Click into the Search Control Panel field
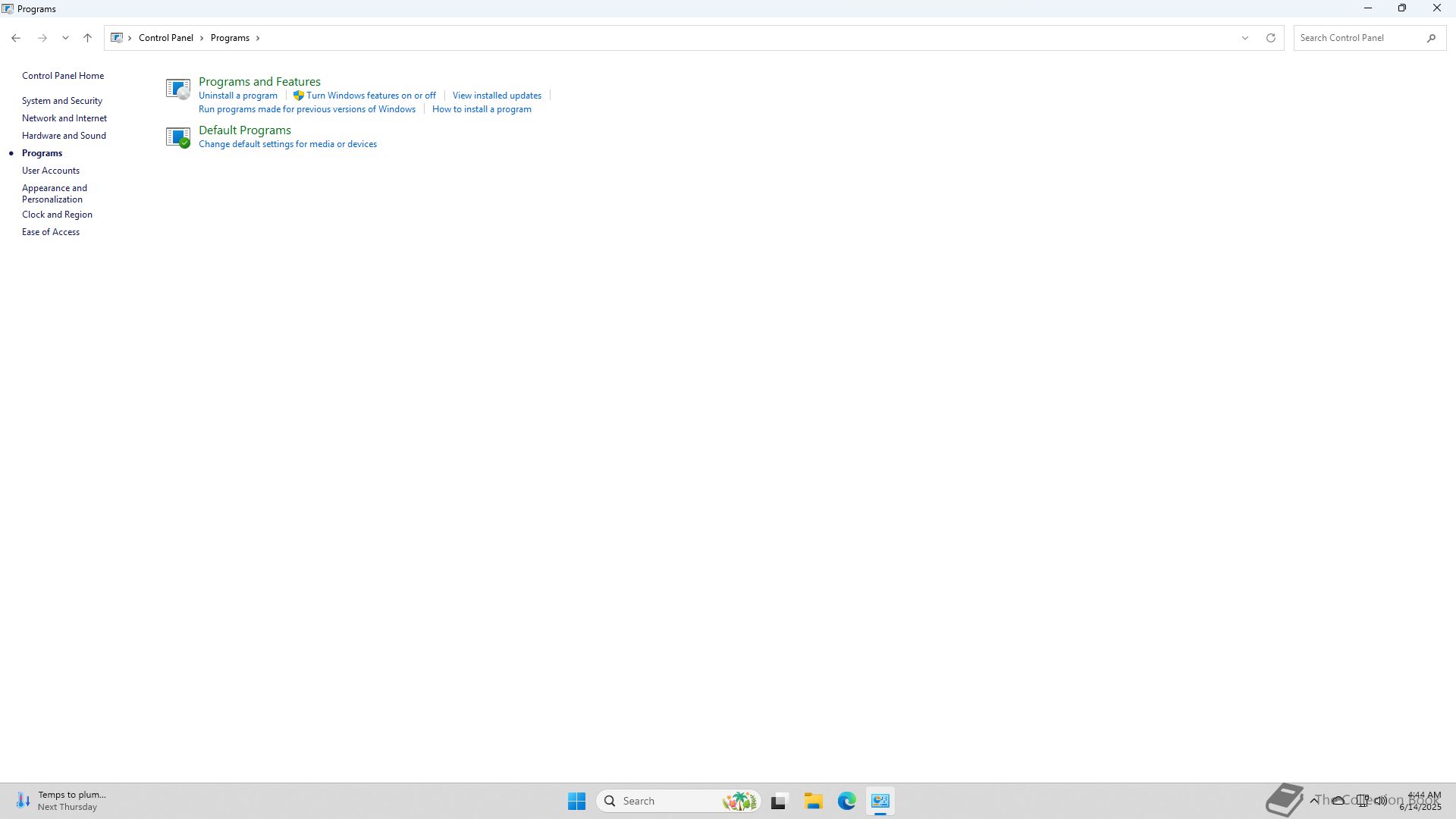1456x819 pixels. (x=1357, y=38)
